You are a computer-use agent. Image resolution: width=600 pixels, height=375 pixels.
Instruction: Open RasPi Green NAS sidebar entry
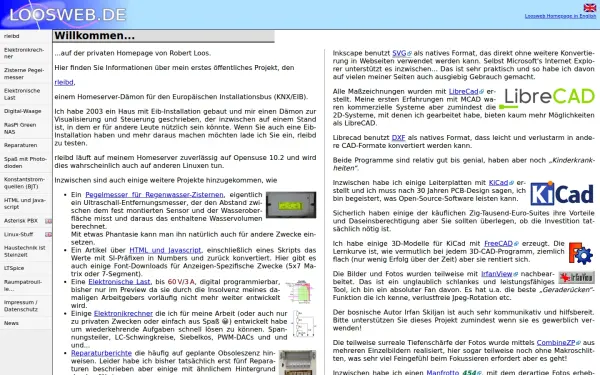pyautogui.click(x=26, y=128)
